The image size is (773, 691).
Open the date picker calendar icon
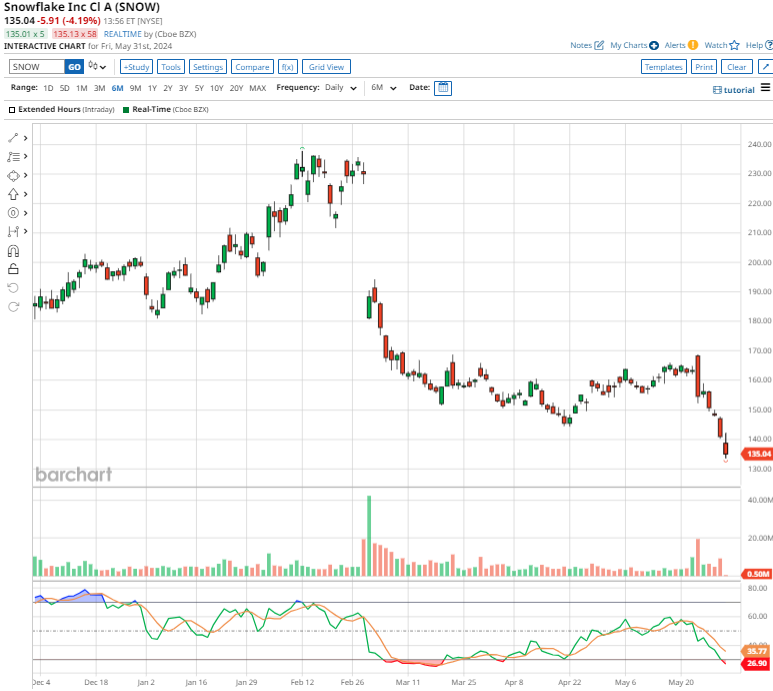(443, 88)
